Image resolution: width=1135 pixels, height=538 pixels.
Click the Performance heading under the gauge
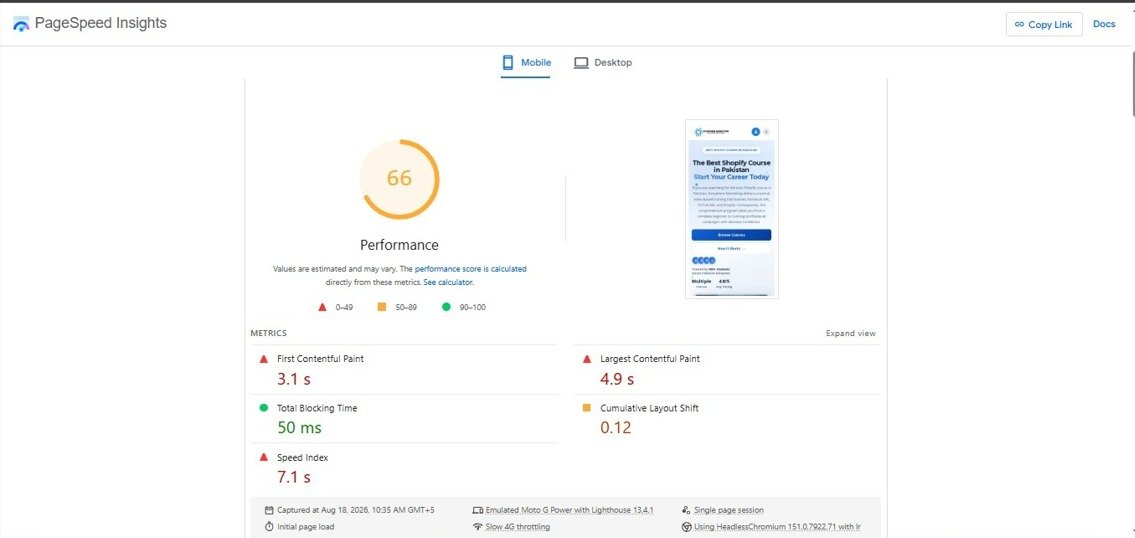[400, 245]
